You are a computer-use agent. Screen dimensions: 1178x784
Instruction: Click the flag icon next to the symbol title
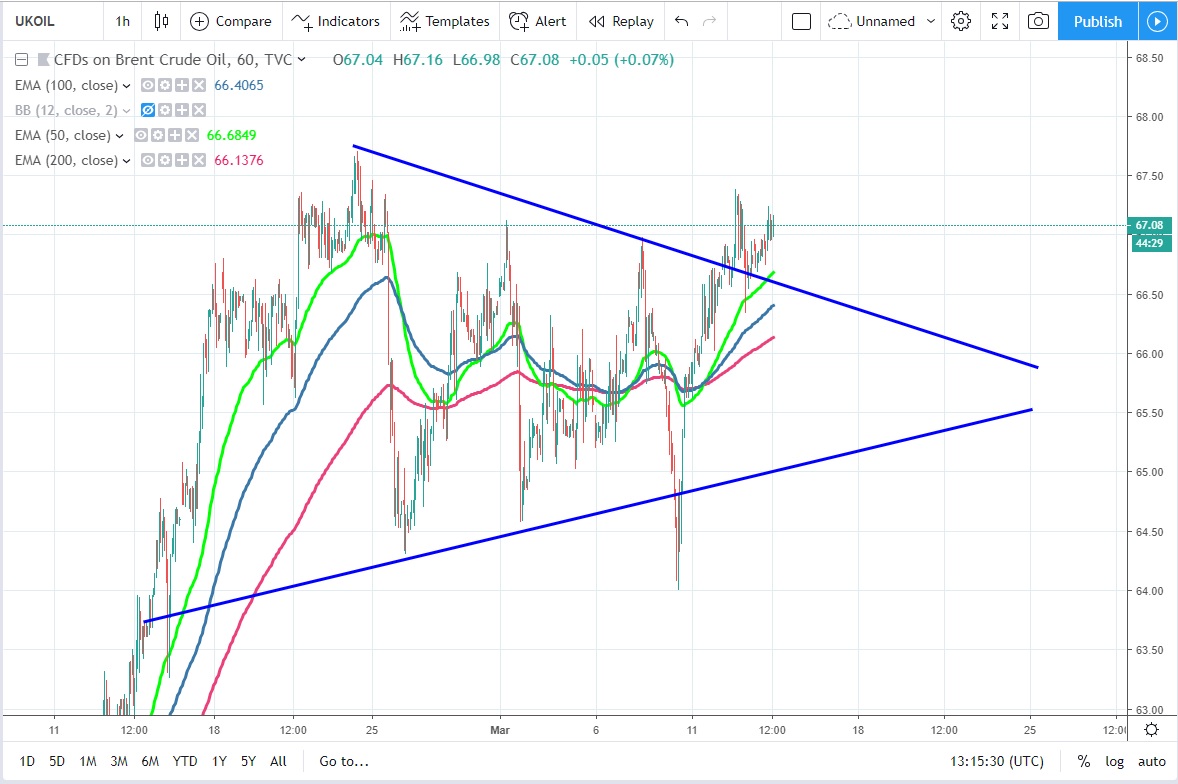click(x=44, y=59)
